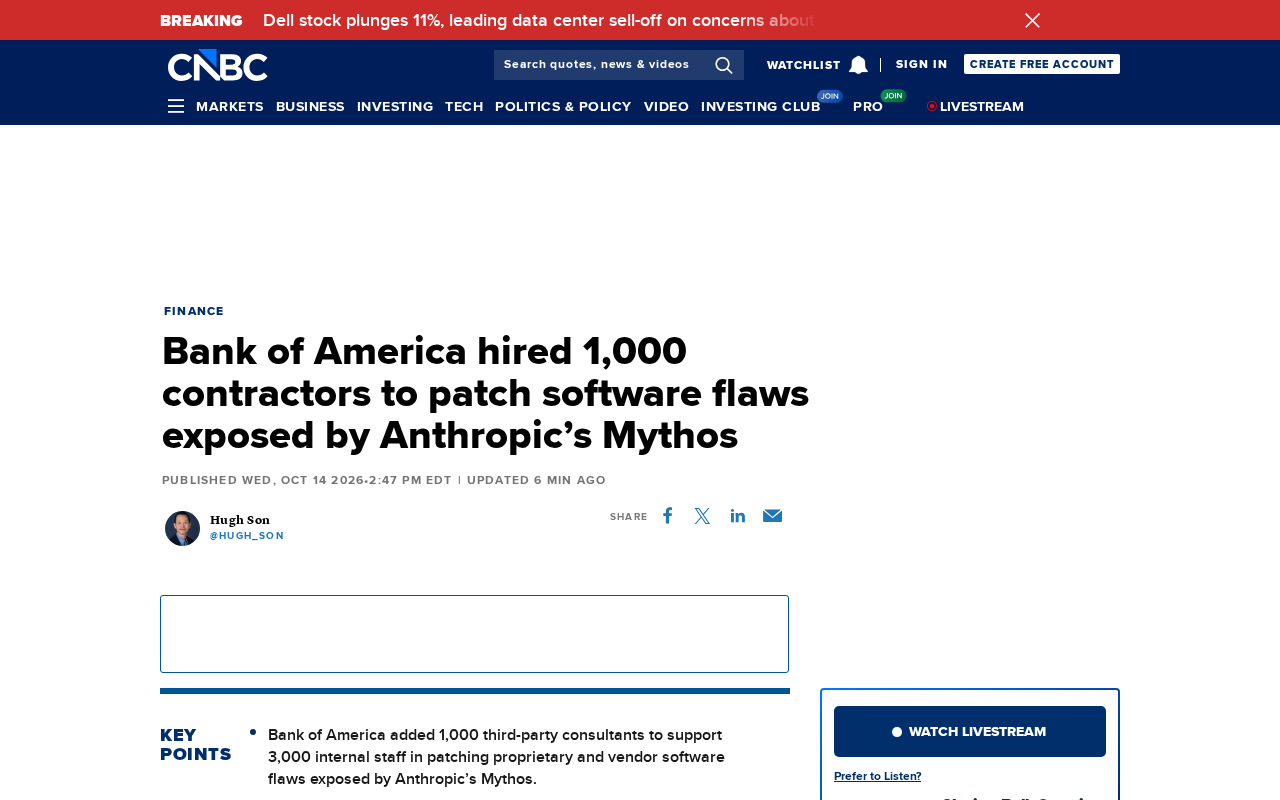The width and height of the screenshot is (1280, 800).
Task: Click Sign In
Action: [x=921, y=64]
